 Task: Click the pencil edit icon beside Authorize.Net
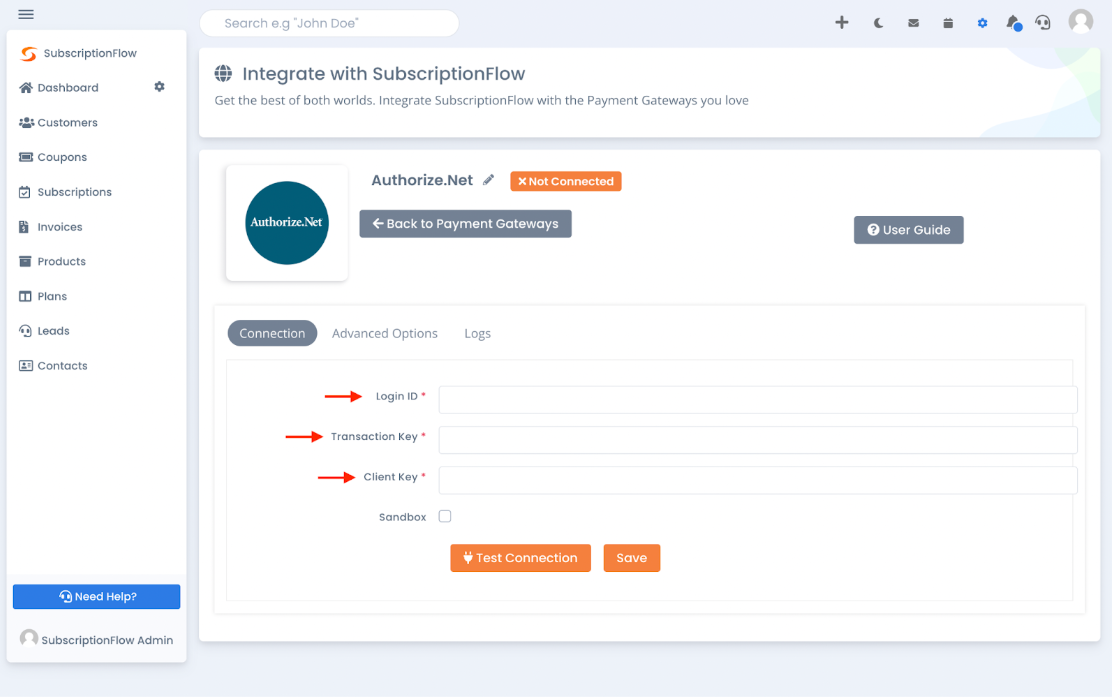[488, 180]
